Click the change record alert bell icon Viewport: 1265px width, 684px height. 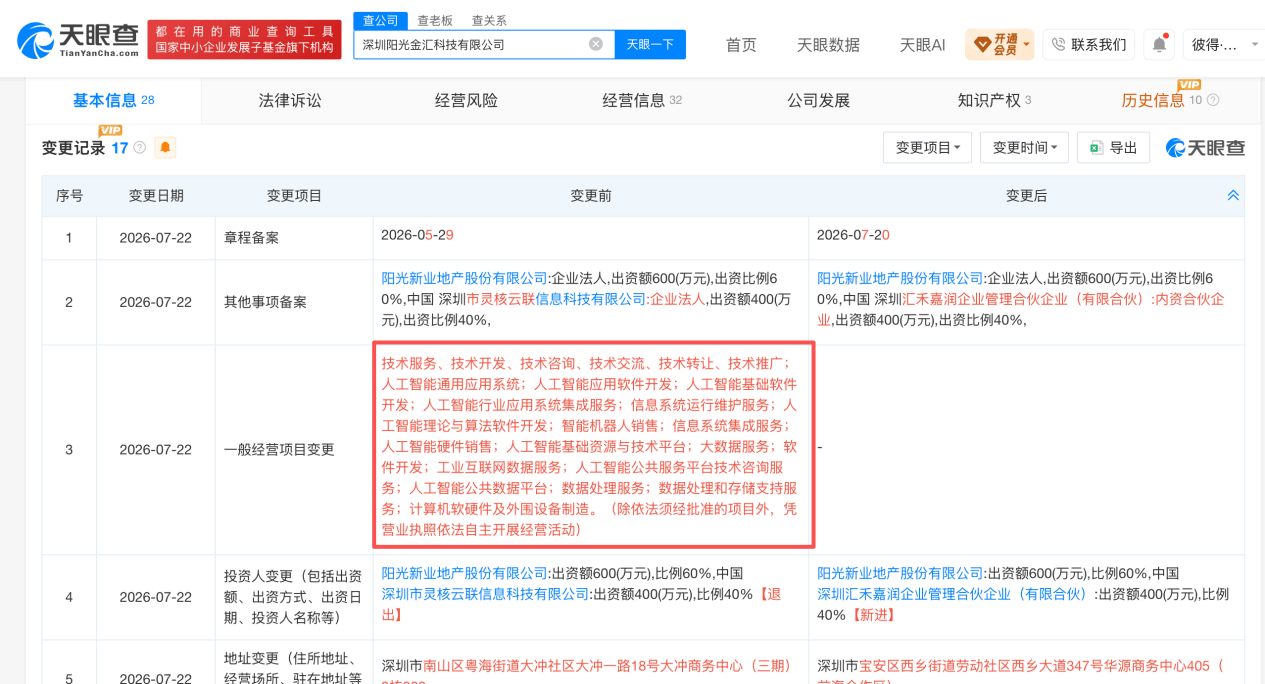tap(165, 148)
